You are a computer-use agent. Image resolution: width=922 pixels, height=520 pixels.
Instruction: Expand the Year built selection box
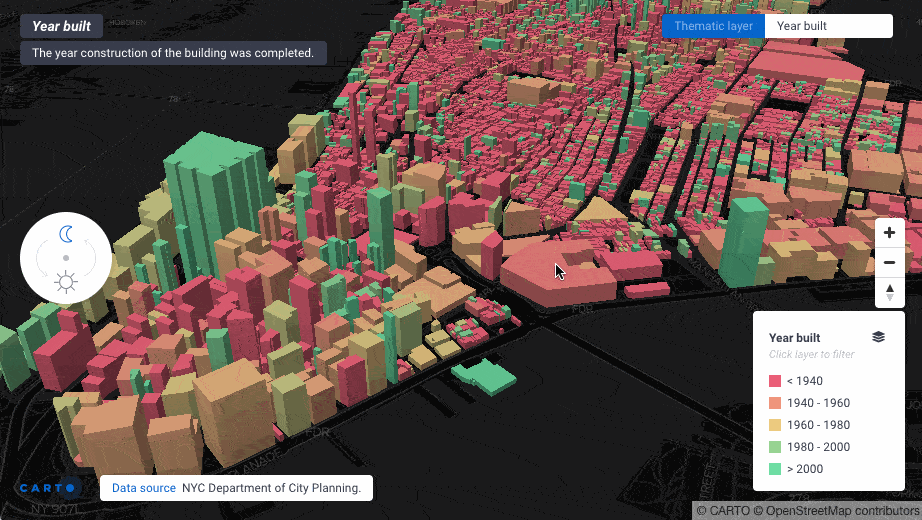point(828,26)
